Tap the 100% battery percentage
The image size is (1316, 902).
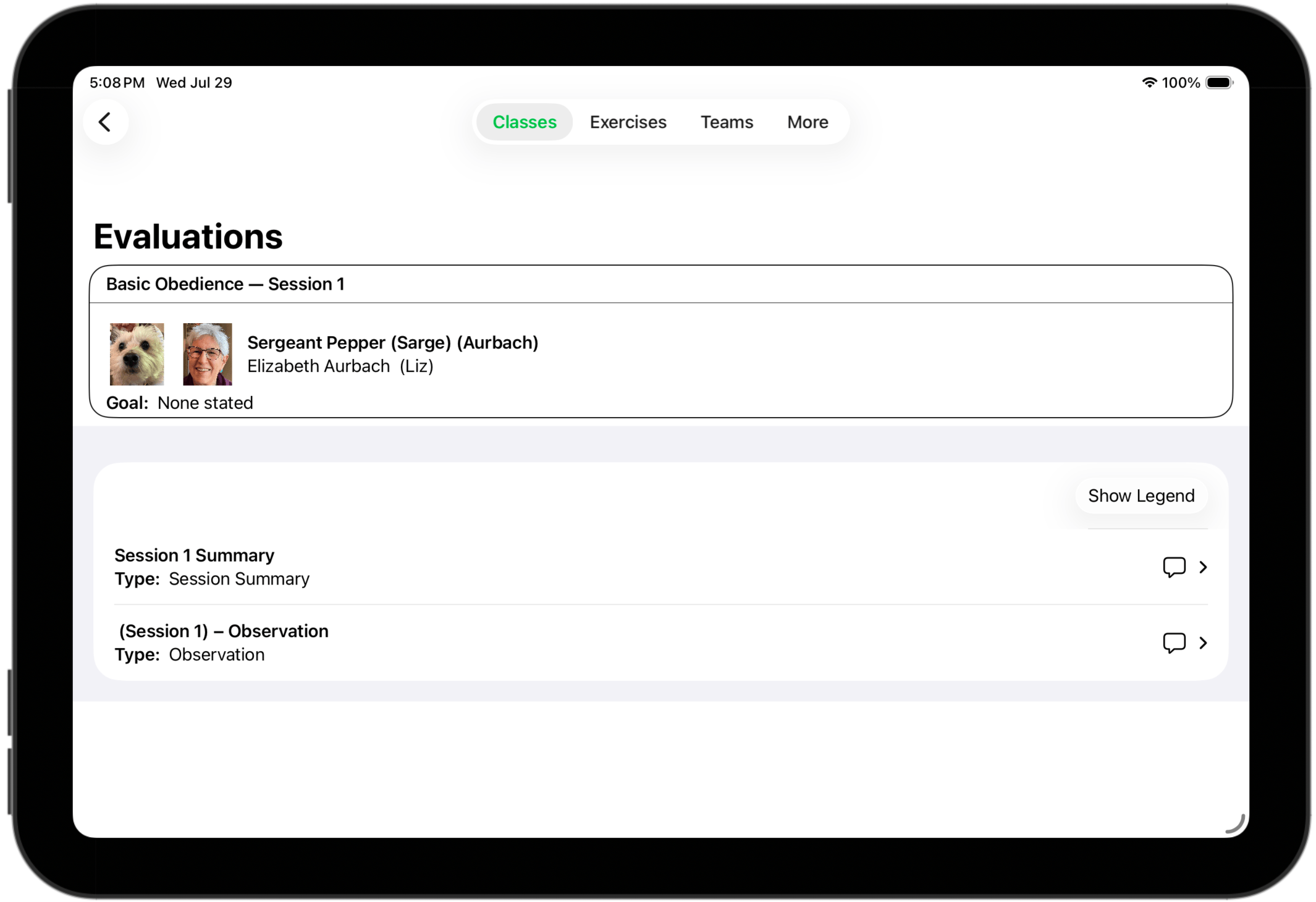pos(1180,83)
